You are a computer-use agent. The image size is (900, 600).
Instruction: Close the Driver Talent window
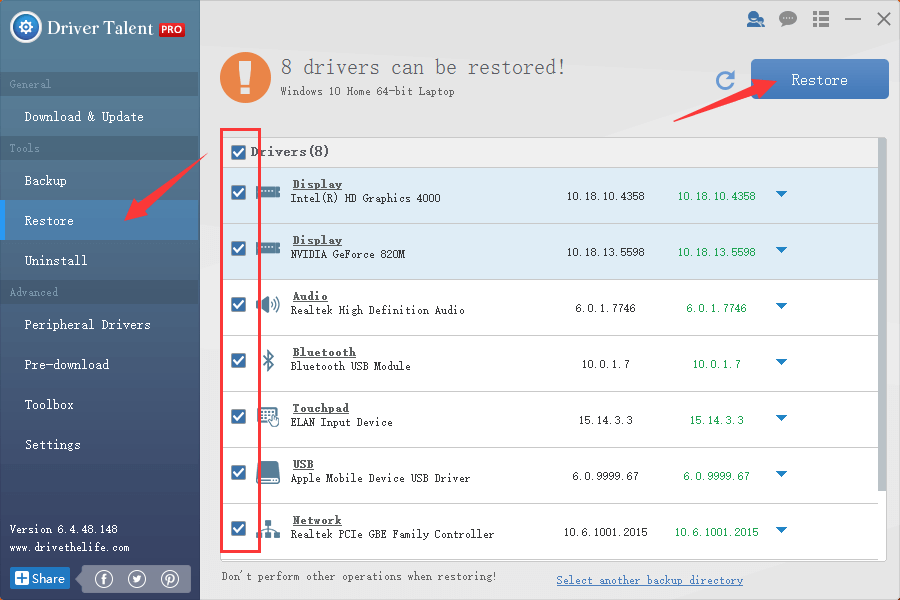point(884,19)
